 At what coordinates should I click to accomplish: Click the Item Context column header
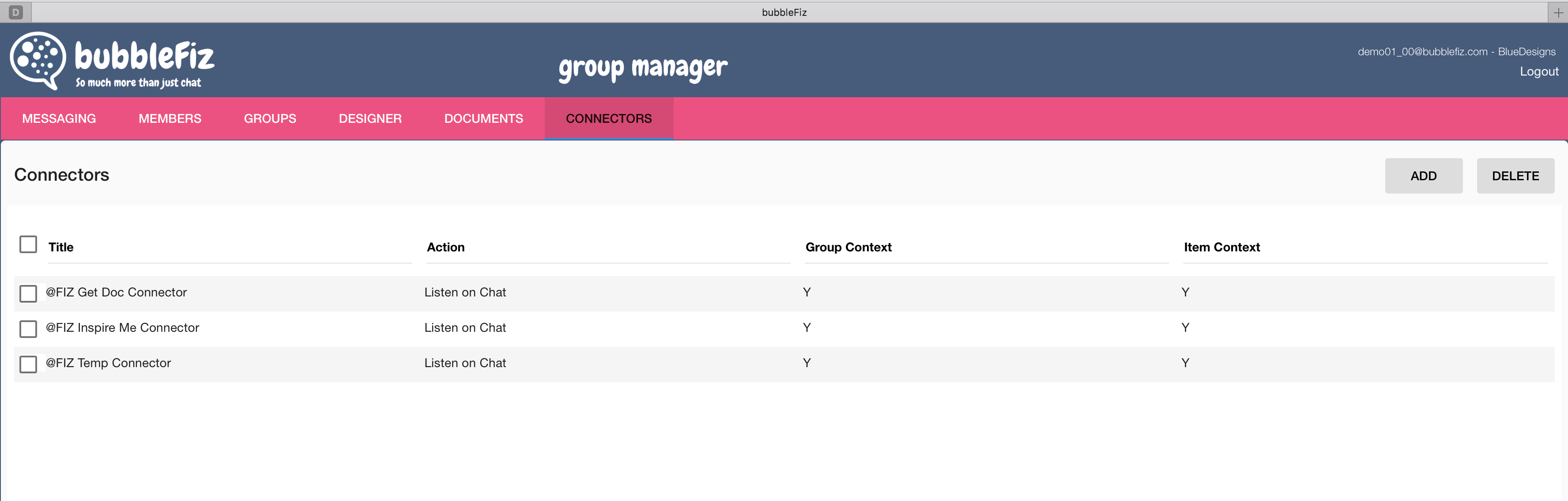coord(1221,247)
